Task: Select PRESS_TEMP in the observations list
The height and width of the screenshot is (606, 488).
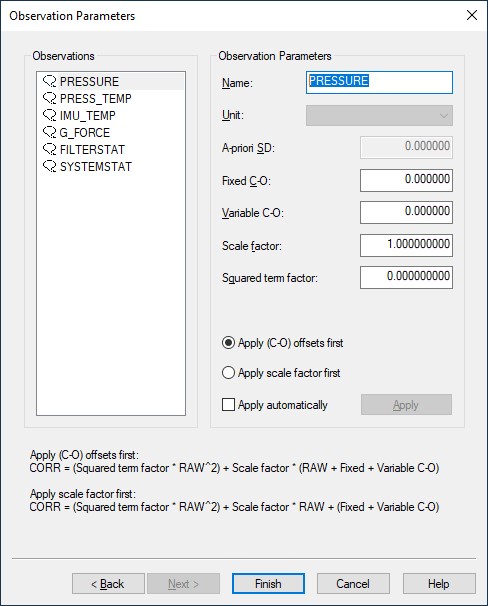Action: click(x=95, y=99)
